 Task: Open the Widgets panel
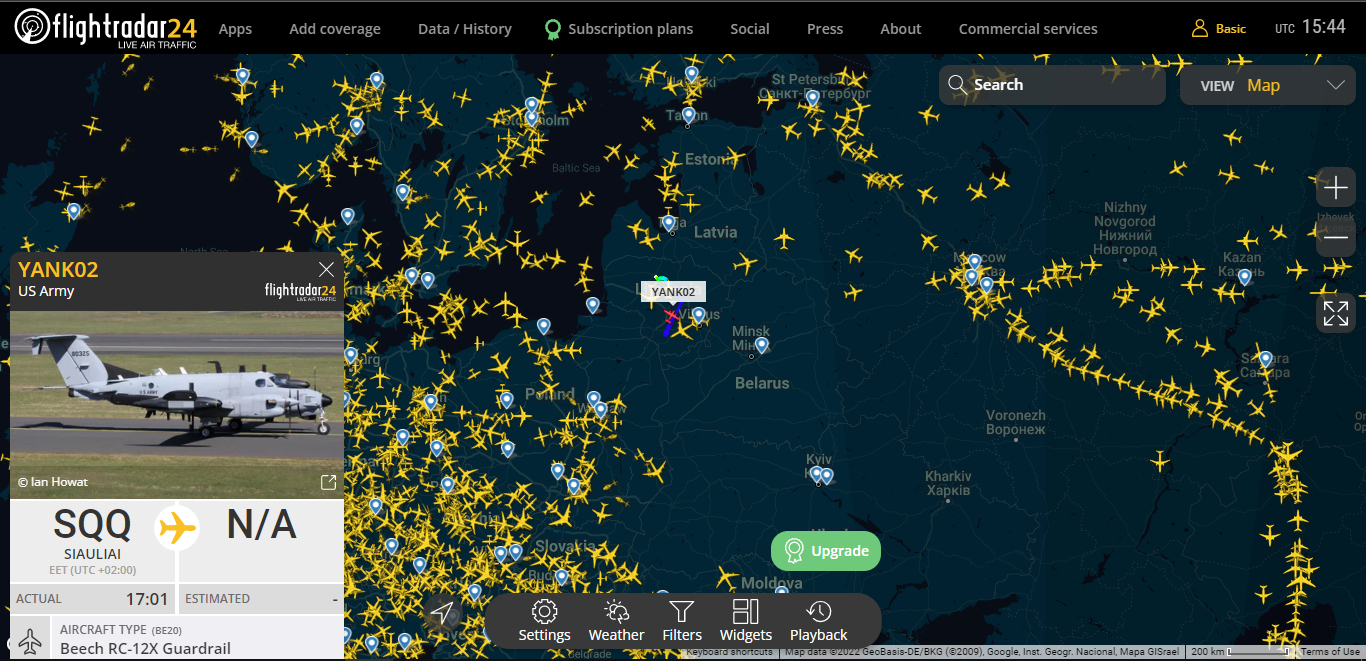pos(746,621)
